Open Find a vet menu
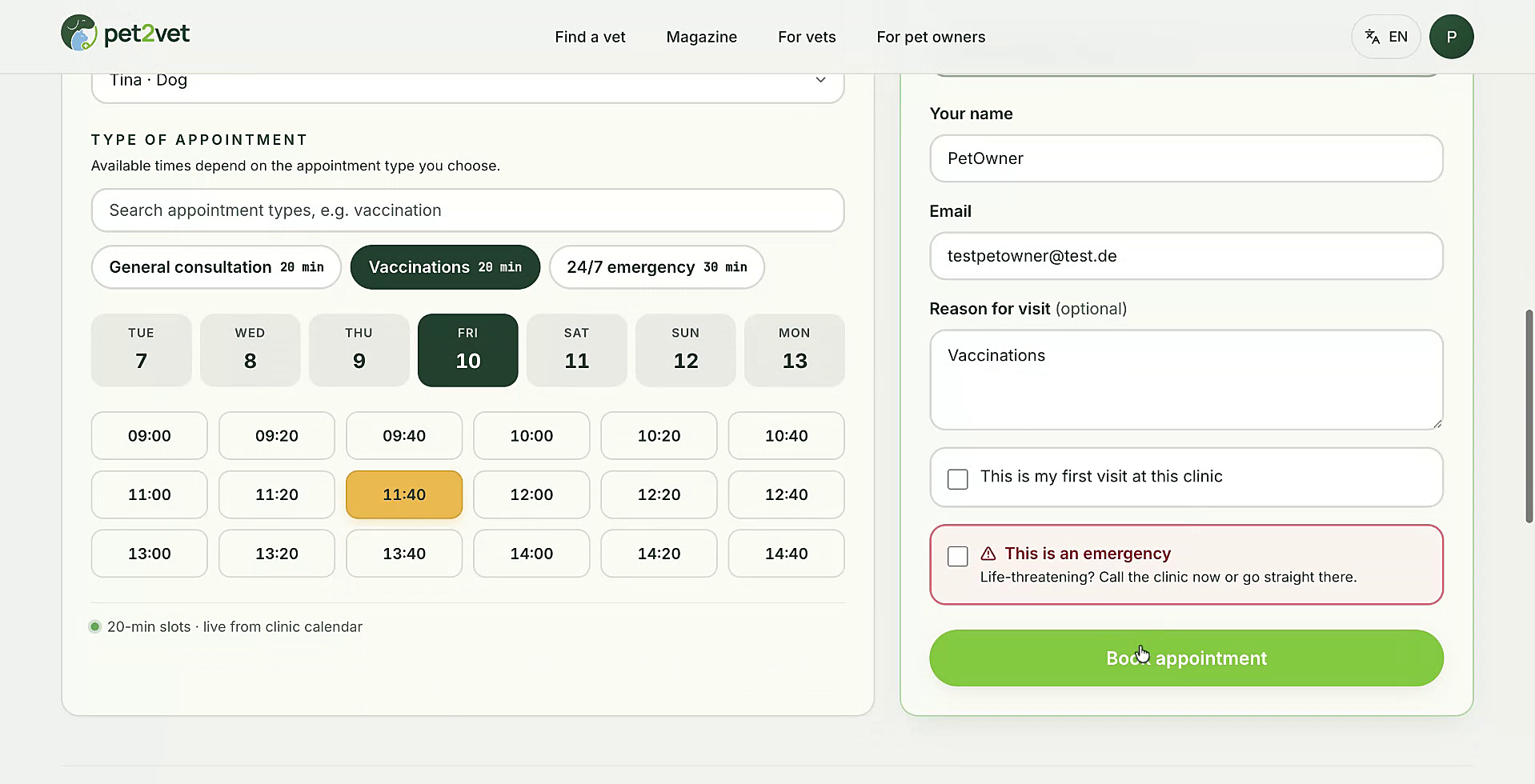This screenshot has width=1535, height=784. [591, 37]
